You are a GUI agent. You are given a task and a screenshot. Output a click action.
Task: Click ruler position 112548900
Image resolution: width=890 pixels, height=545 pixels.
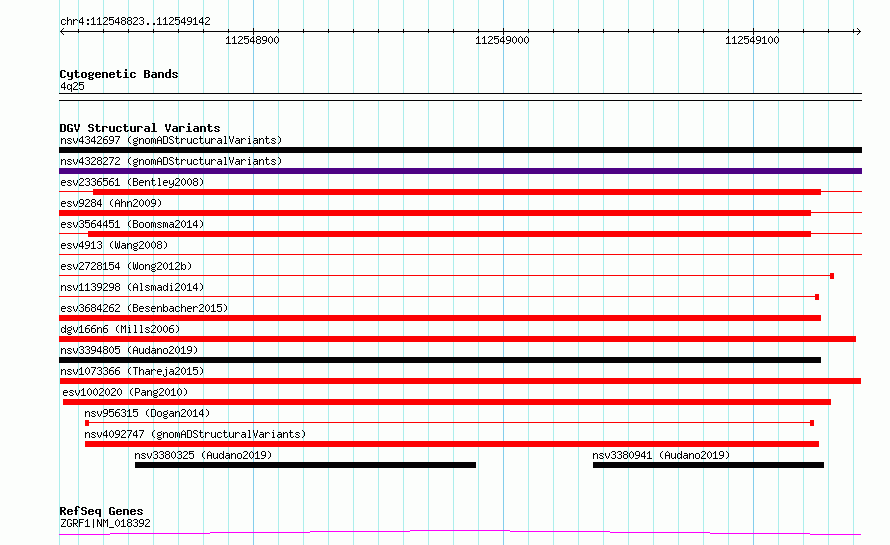[x=253, y=40]
